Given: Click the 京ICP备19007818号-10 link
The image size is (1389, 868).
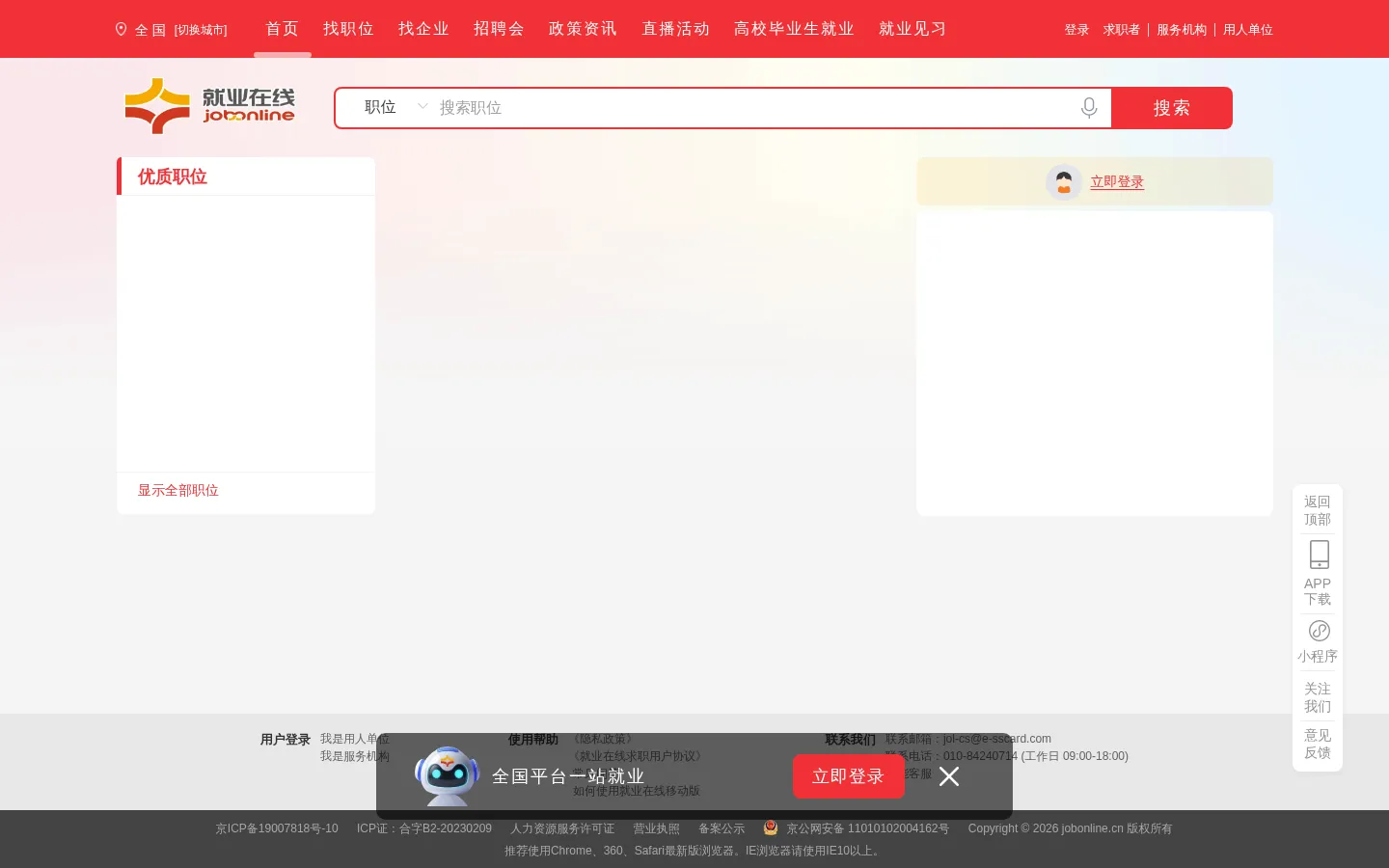Looking at the screenshot, I should coord(277,828).
